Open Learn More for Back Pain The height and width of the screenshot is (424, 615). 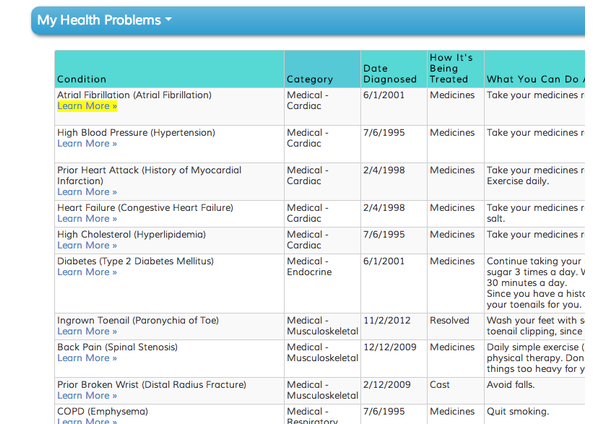(87, 358)
